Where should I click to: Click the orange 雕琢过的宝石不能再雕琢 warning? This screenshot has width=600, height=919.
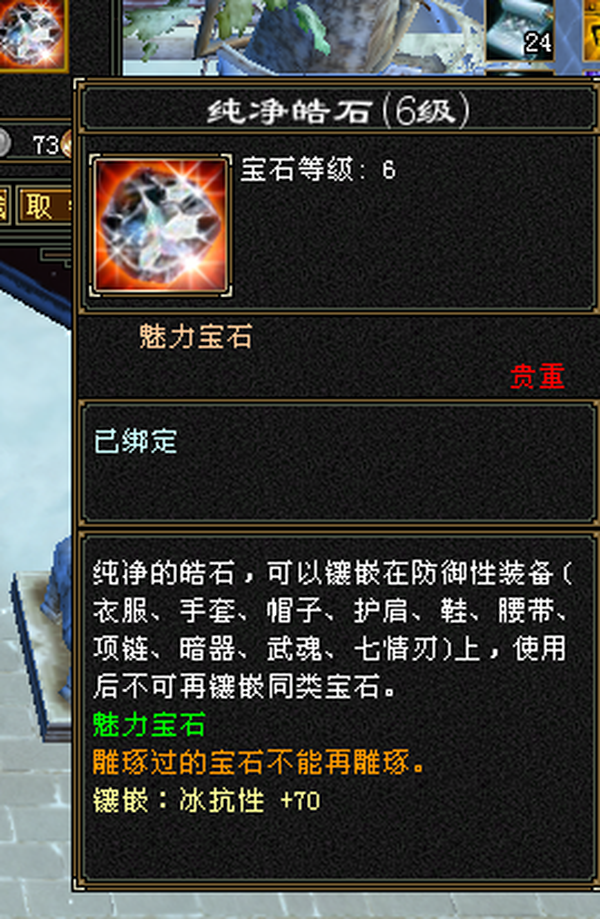coord(258,763)
